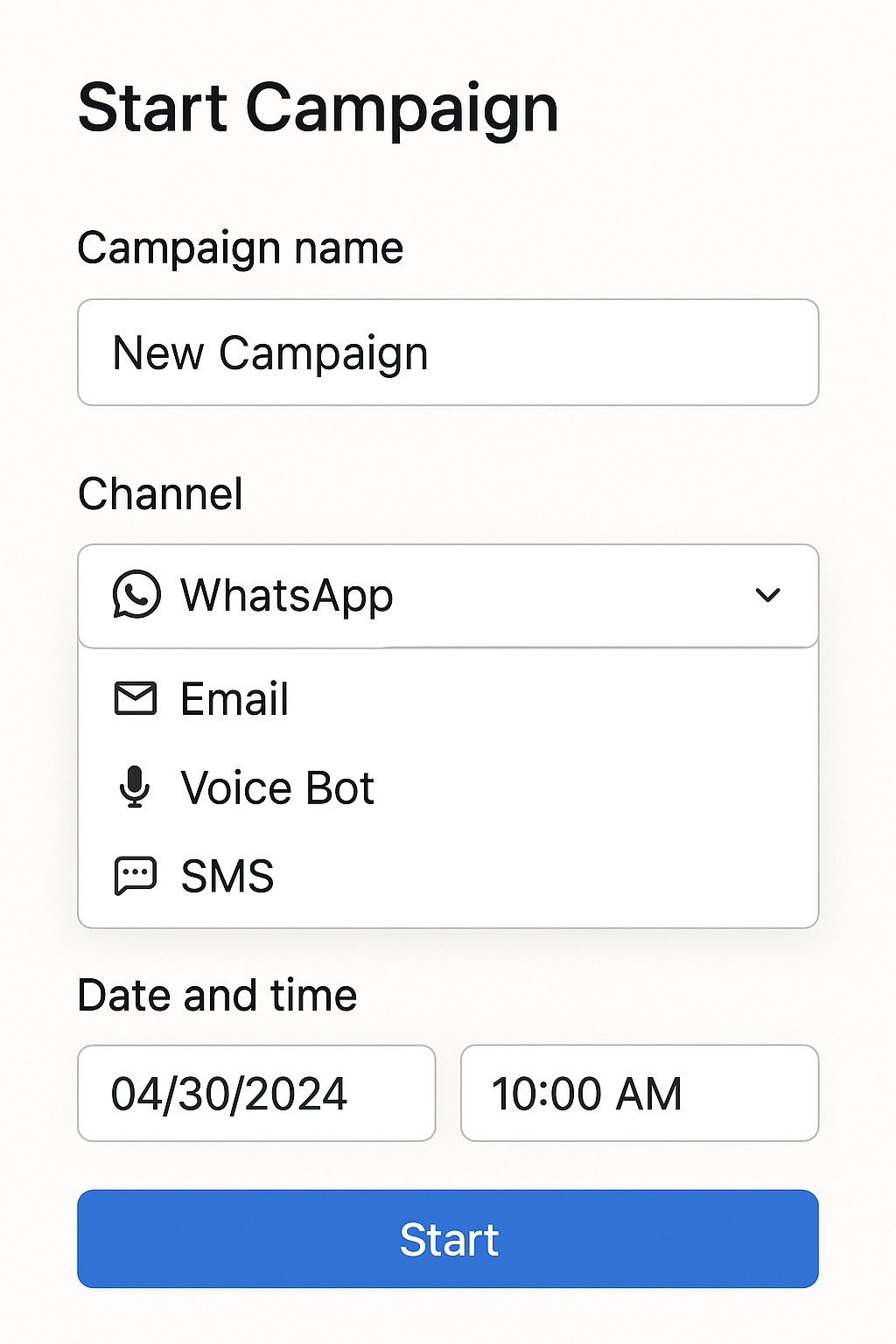Viewport: 896px width, 1344px height.
Task: Open the WhatsApp channel combo box
Action: click(448, 596)
